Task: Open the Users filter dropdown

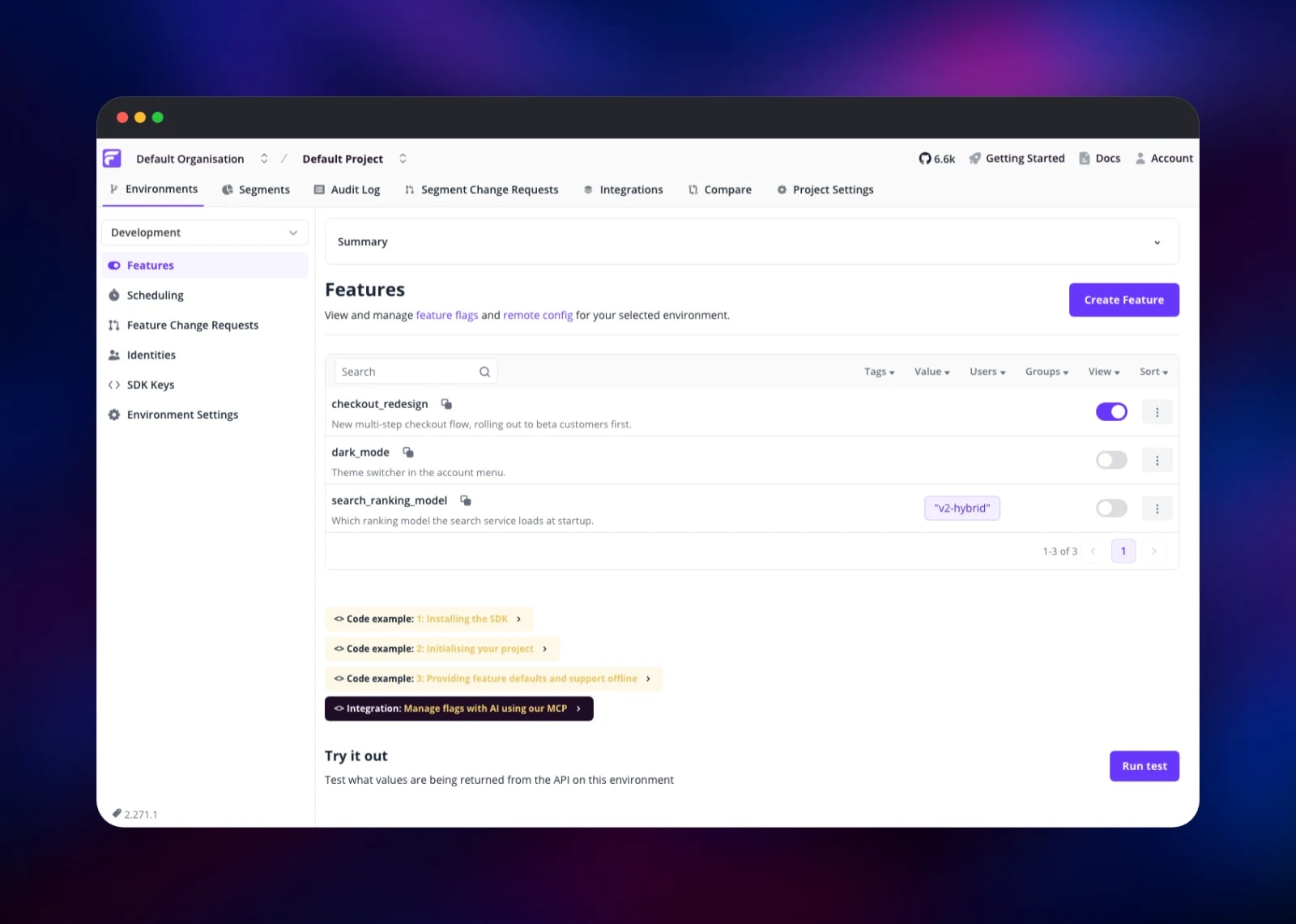Action: click(x=987, y=372)
